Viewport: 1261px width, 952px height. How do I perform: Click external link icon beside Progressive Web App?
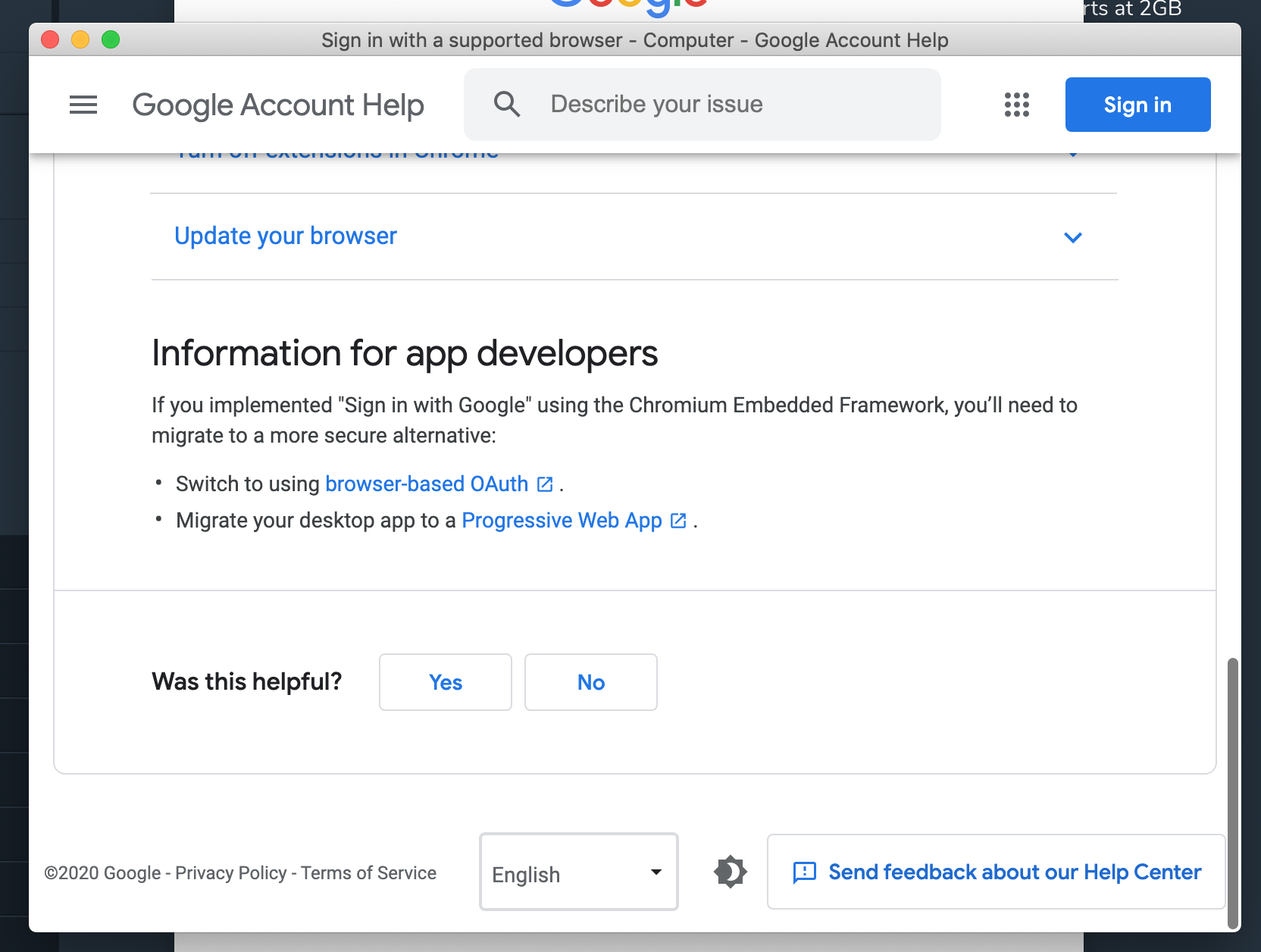678,521
